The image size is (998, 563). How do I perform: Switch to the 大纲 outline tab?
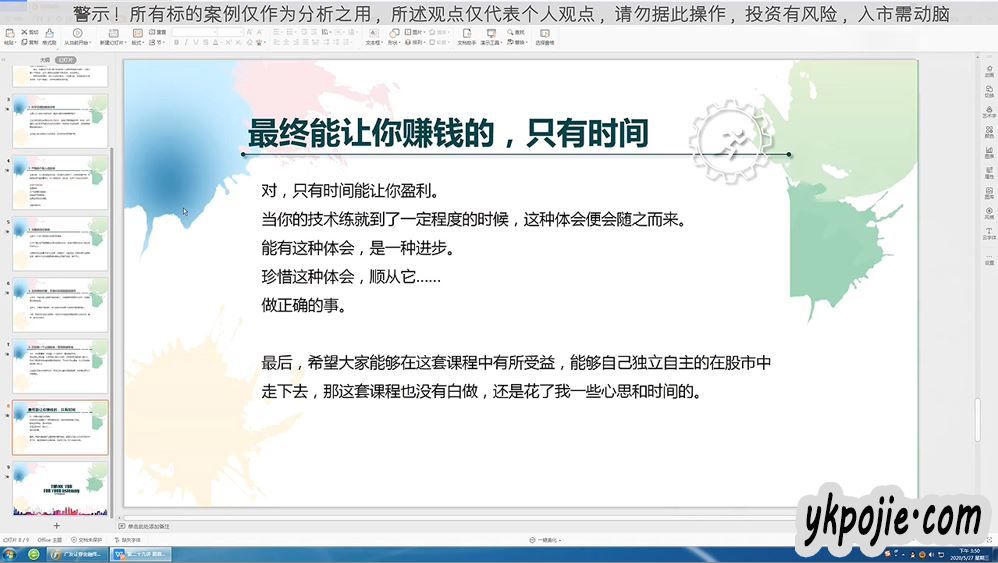coord(44,60)
